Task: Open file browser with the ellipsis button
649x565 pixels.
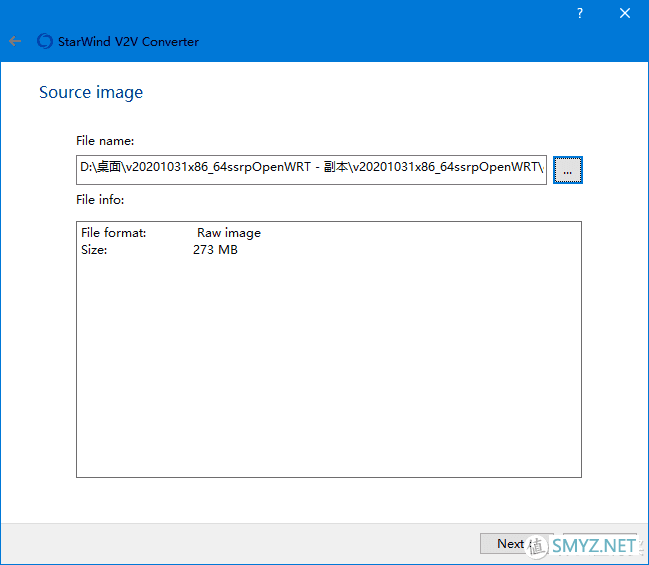Action: click(x=567, y=171)
